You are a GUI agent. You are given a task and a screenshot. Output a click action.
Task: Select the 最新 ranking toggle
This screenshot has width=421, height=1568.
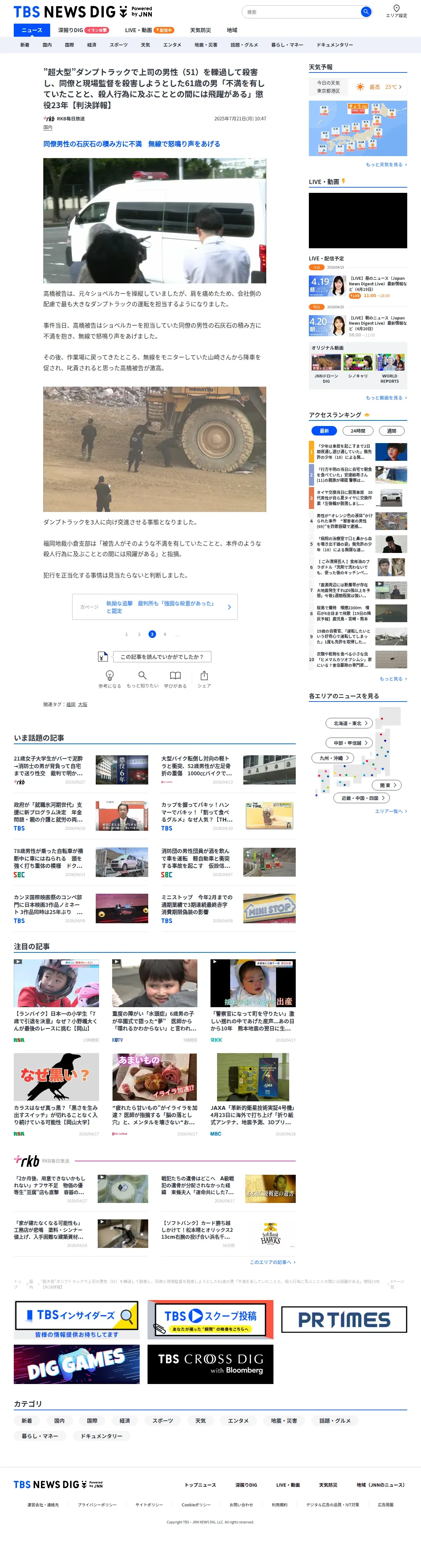coord(324,431)
